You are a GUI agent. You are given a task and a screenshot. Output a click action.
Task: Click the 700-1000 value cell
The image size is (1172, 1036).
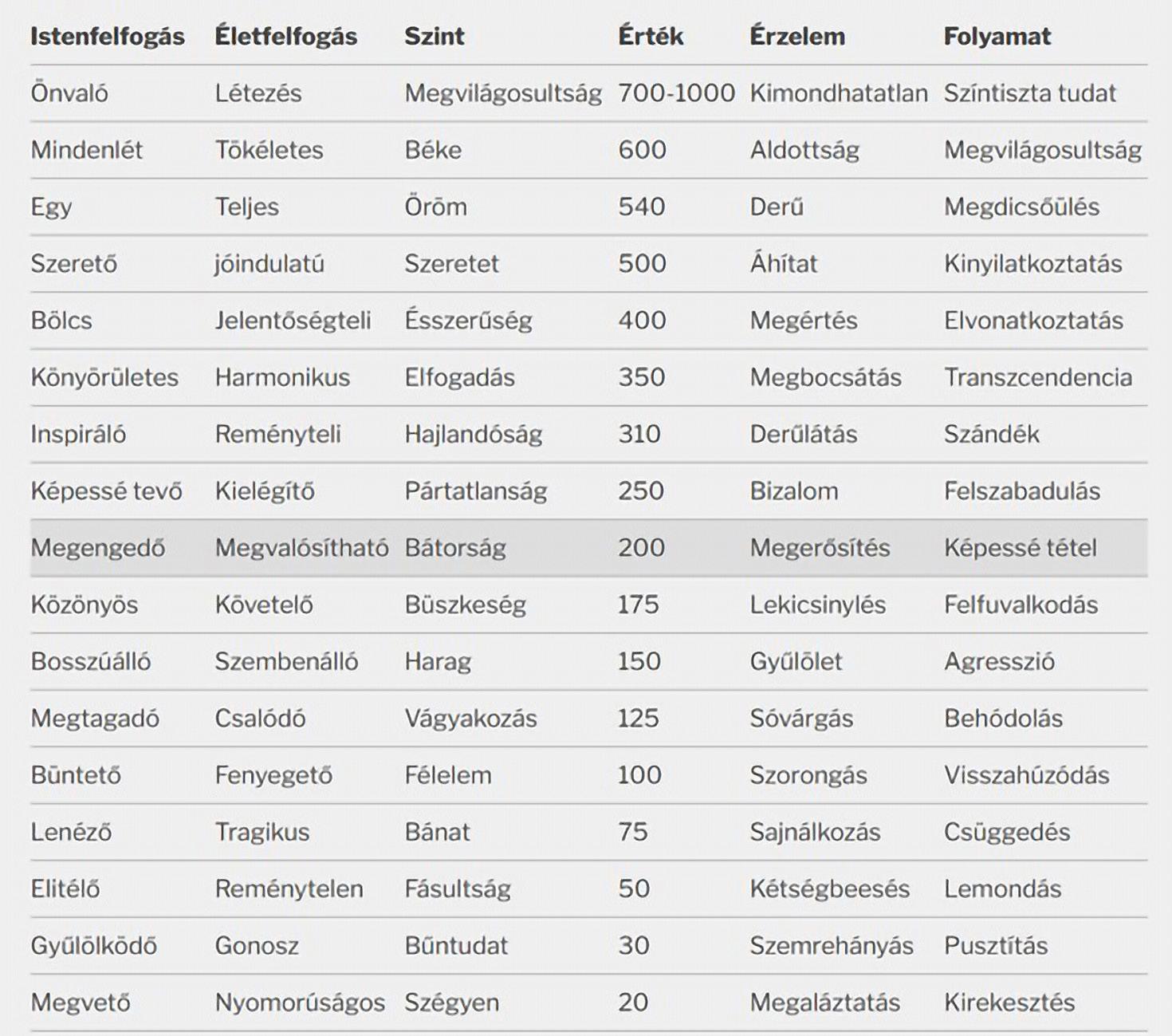(676, 93)
